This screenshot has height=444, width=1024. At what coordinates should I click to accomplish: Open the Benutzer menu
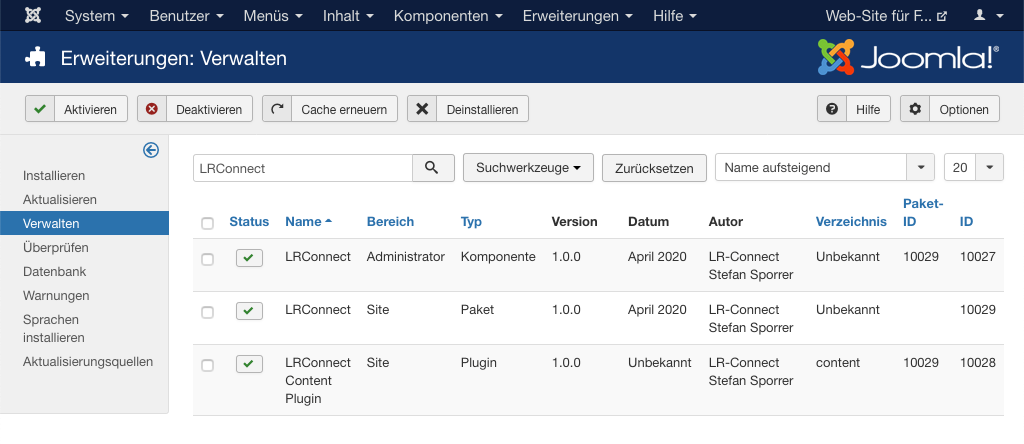tap(187, 16)
